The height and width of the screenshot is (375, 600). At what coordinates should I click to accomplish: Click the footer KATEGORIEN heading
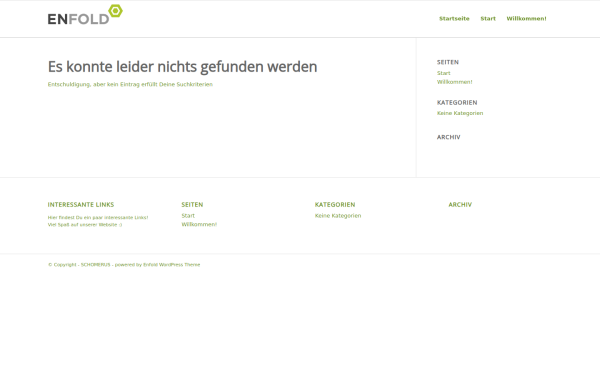coord(335,205)
